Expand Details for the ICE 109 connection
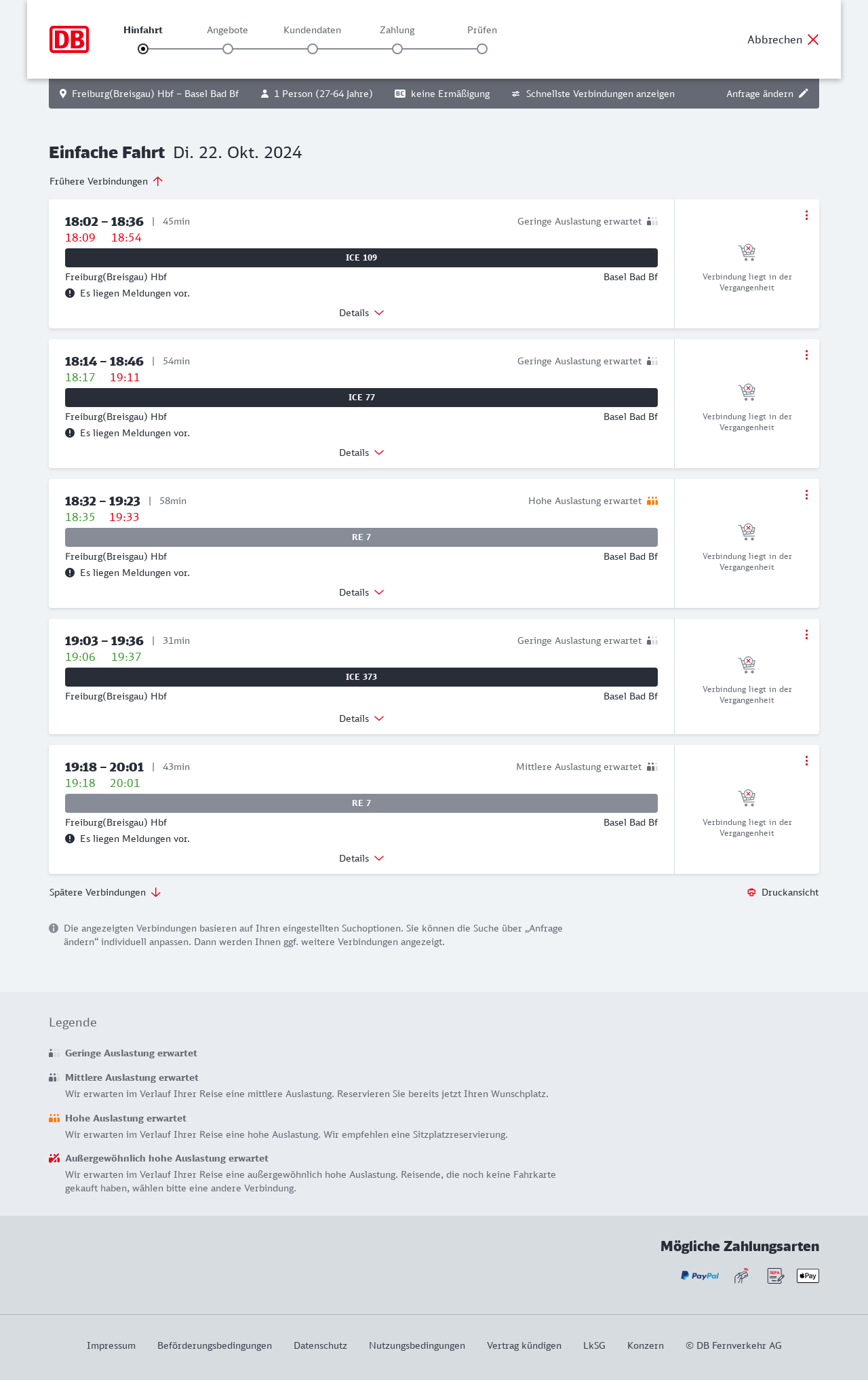The image size is (868, 1380). 361,313
